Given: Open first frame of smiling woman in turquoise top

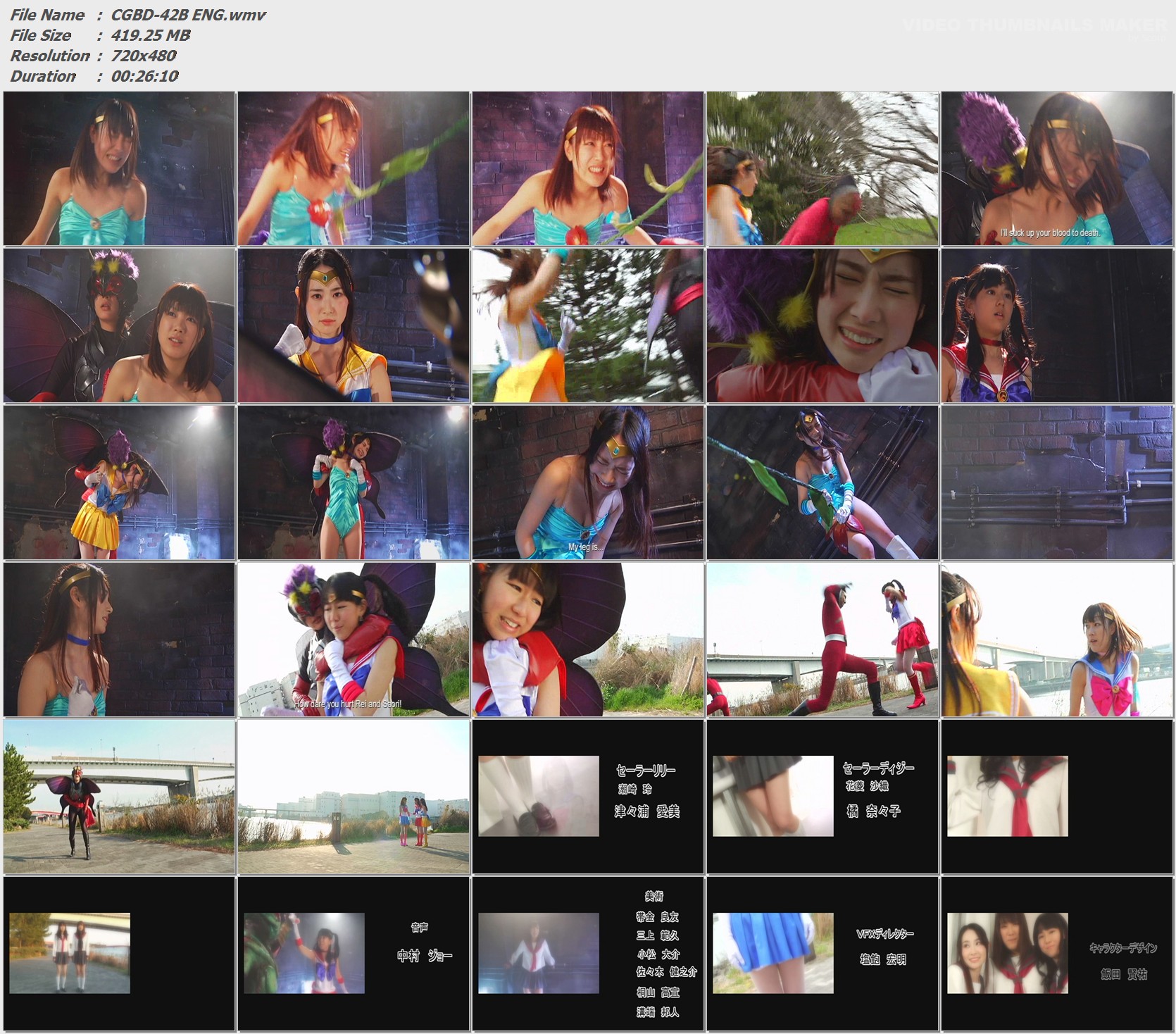Looking at the screenshot, I should click(119, 168).
